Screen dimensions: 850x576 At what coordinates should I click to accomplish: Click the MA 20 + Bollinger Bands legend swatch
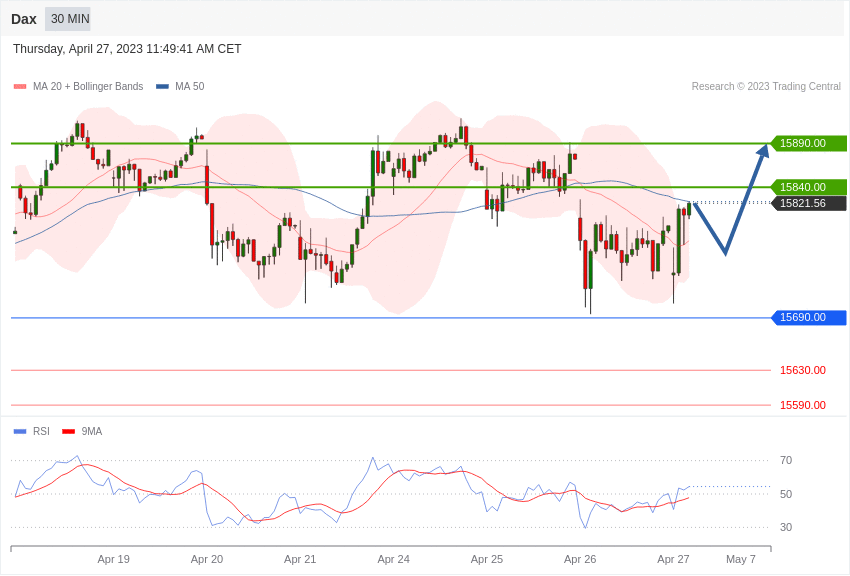[20, 87]
